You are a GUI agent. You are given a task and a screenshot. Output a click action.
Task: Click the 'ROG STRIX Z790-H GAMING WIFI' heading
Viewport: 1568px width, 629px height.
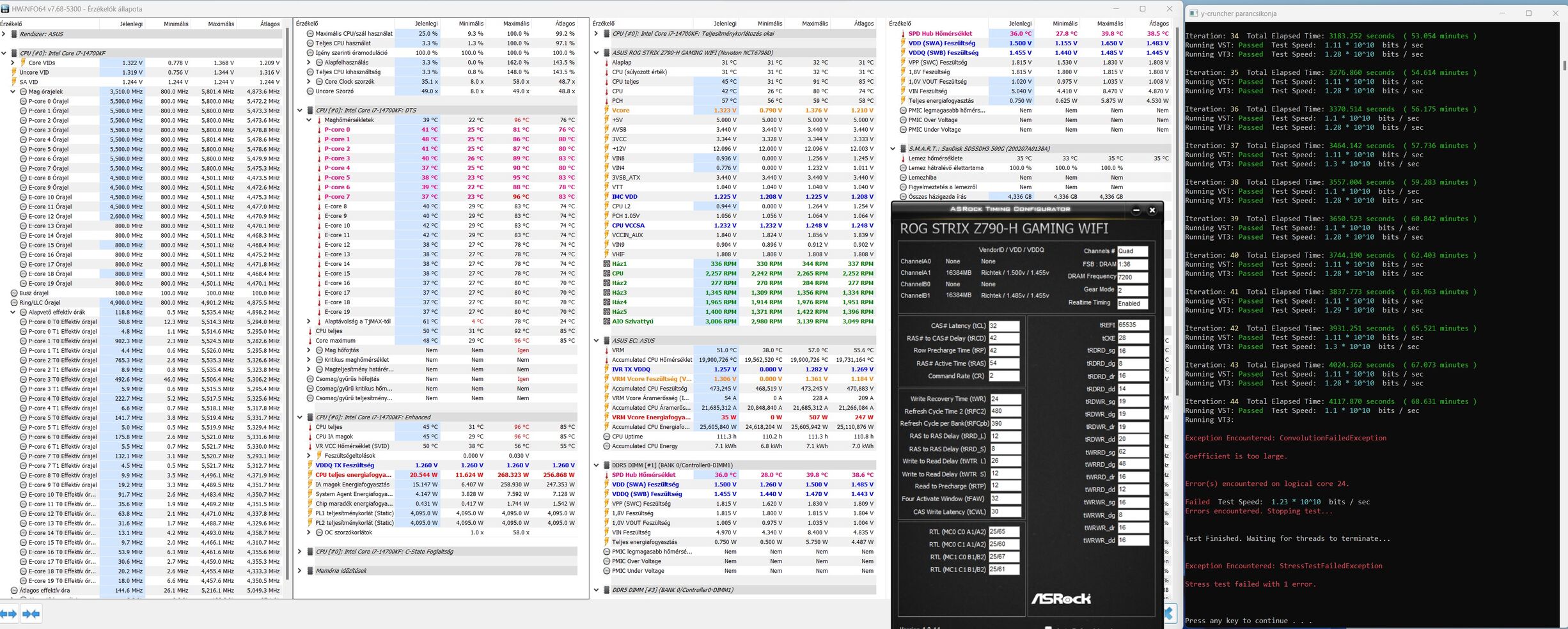tap(1004, 228)
